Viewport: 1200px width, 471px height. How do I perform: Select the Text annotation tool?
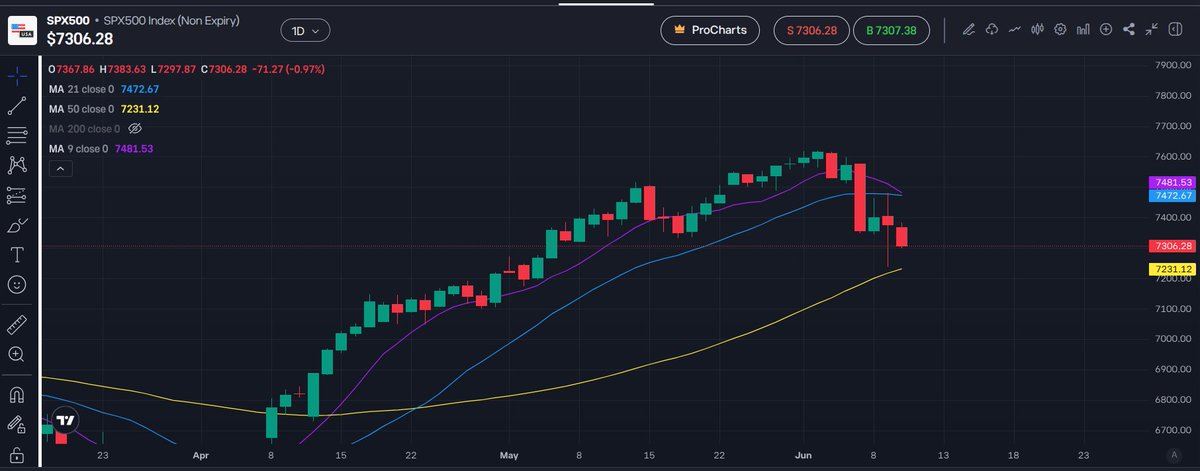17,254
